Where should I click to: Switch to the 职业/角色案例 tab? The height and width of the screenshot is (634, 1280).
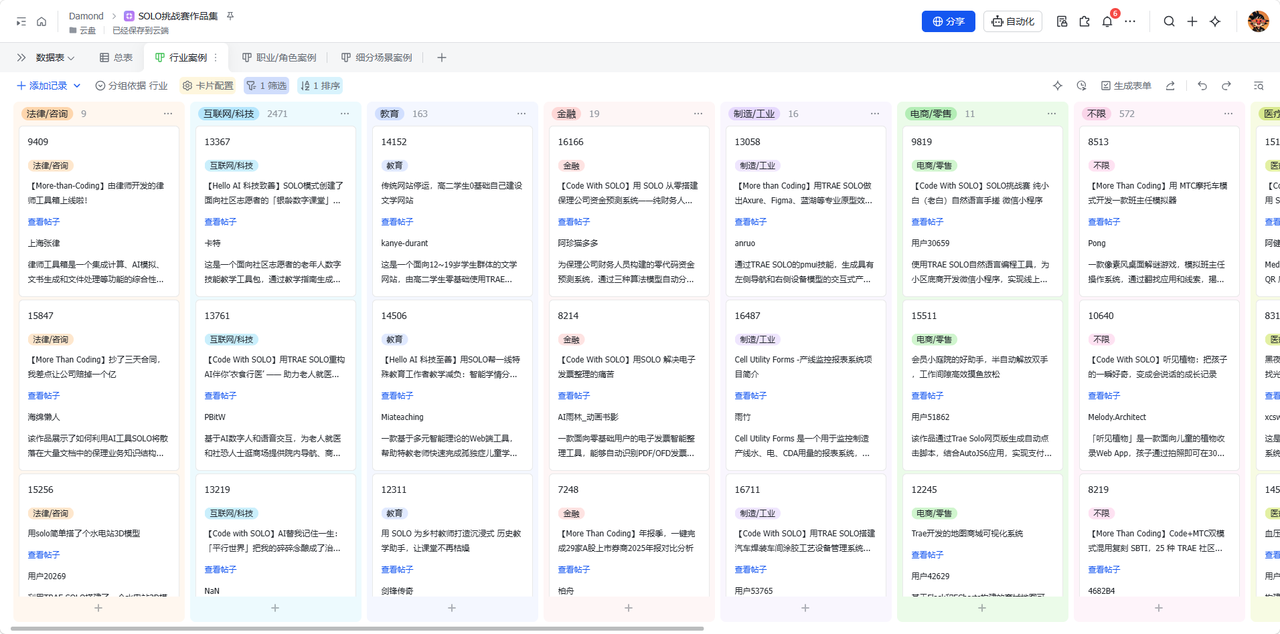[278, 58]
